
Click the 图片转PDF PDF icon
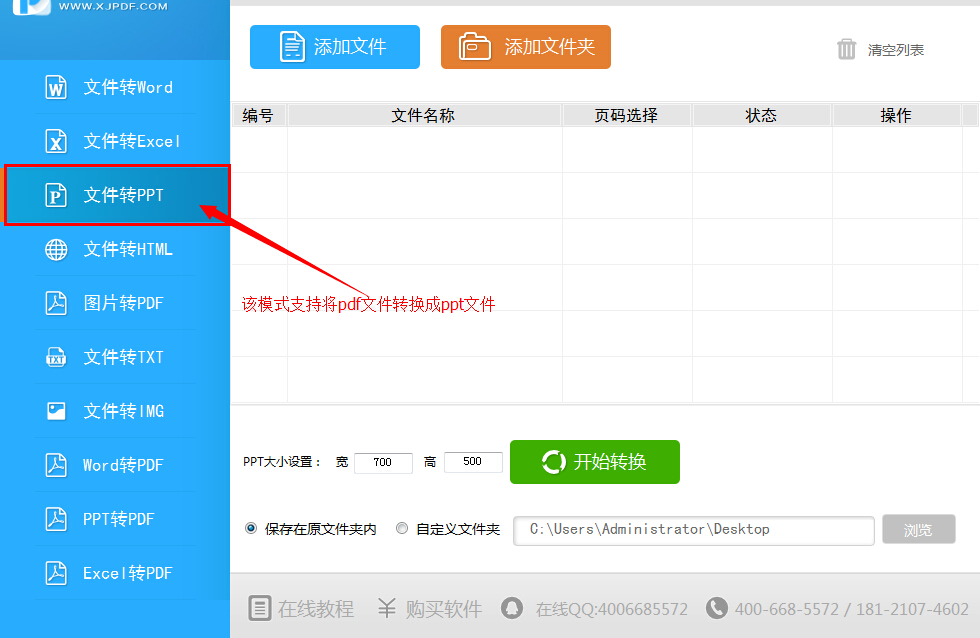pos(56,303)
